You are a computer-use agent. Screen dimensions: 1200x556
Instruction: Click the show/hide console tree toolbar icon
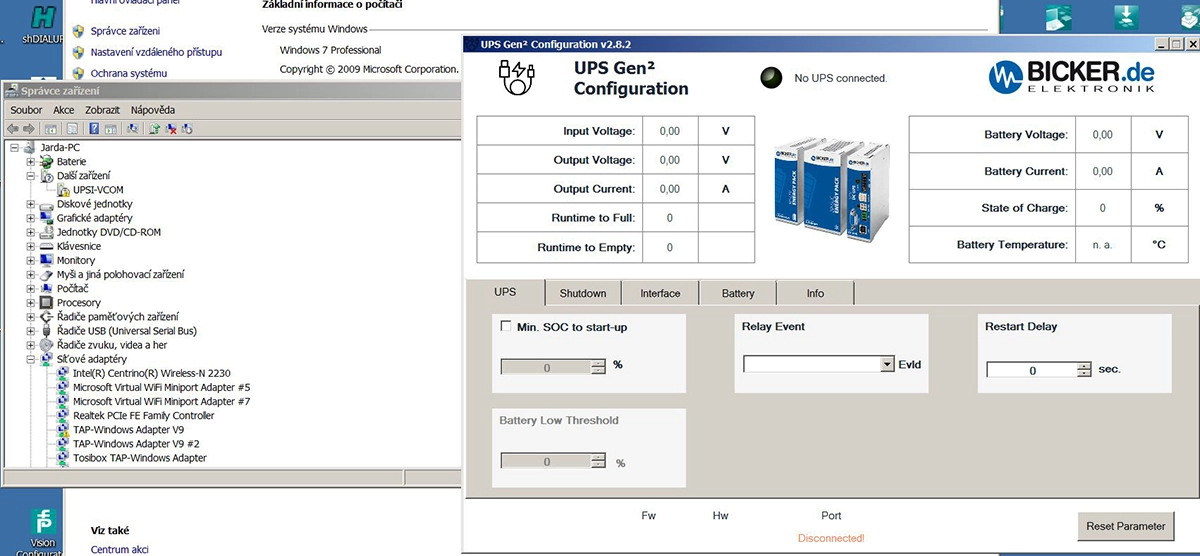(x=51, y=129)
